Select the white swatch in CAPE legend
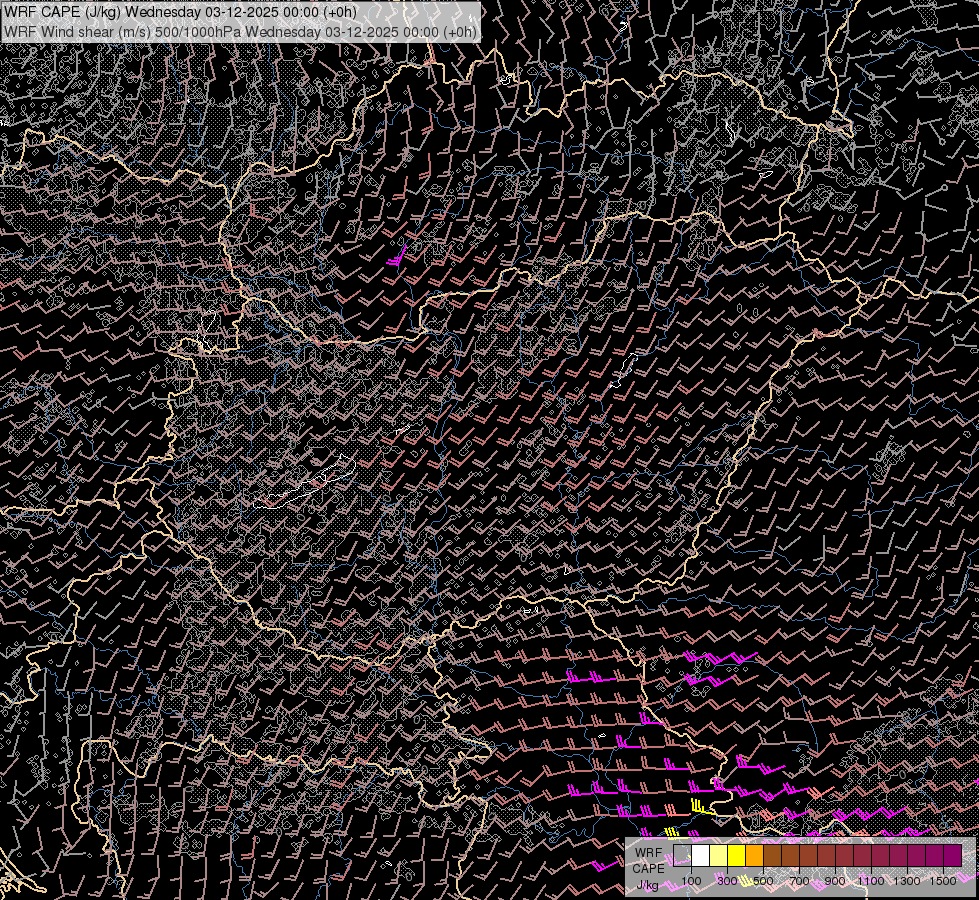The height and width of the screenshot is (900, 979). tap(701, 856)
